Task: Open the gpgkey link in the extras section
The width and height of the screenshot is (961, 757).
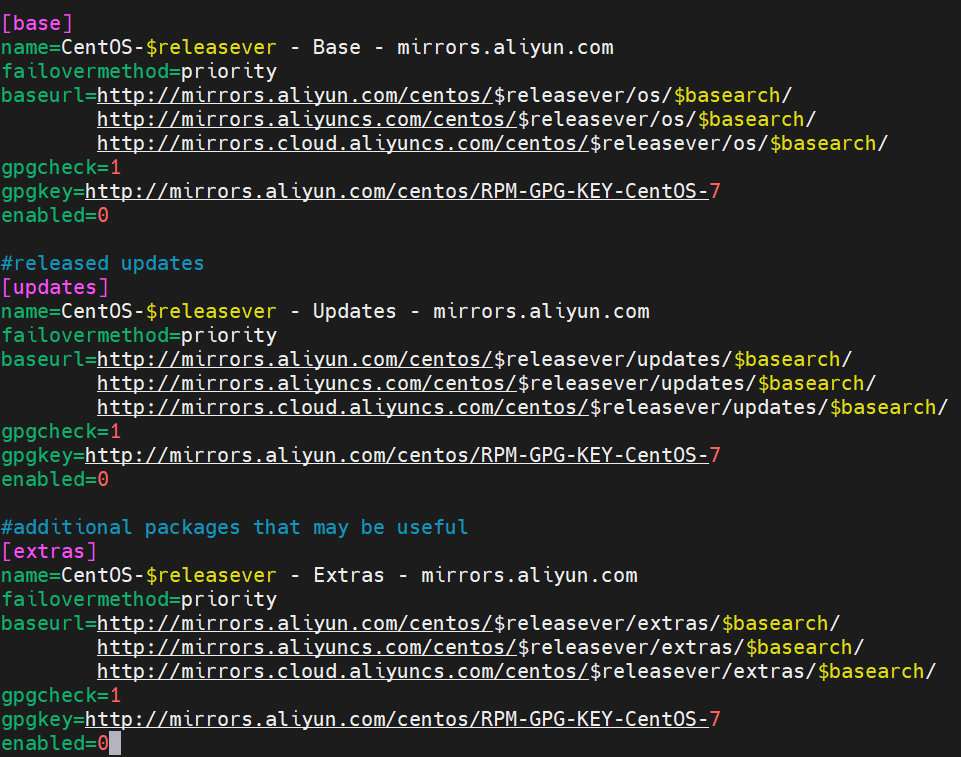Action: pos(403,719)
